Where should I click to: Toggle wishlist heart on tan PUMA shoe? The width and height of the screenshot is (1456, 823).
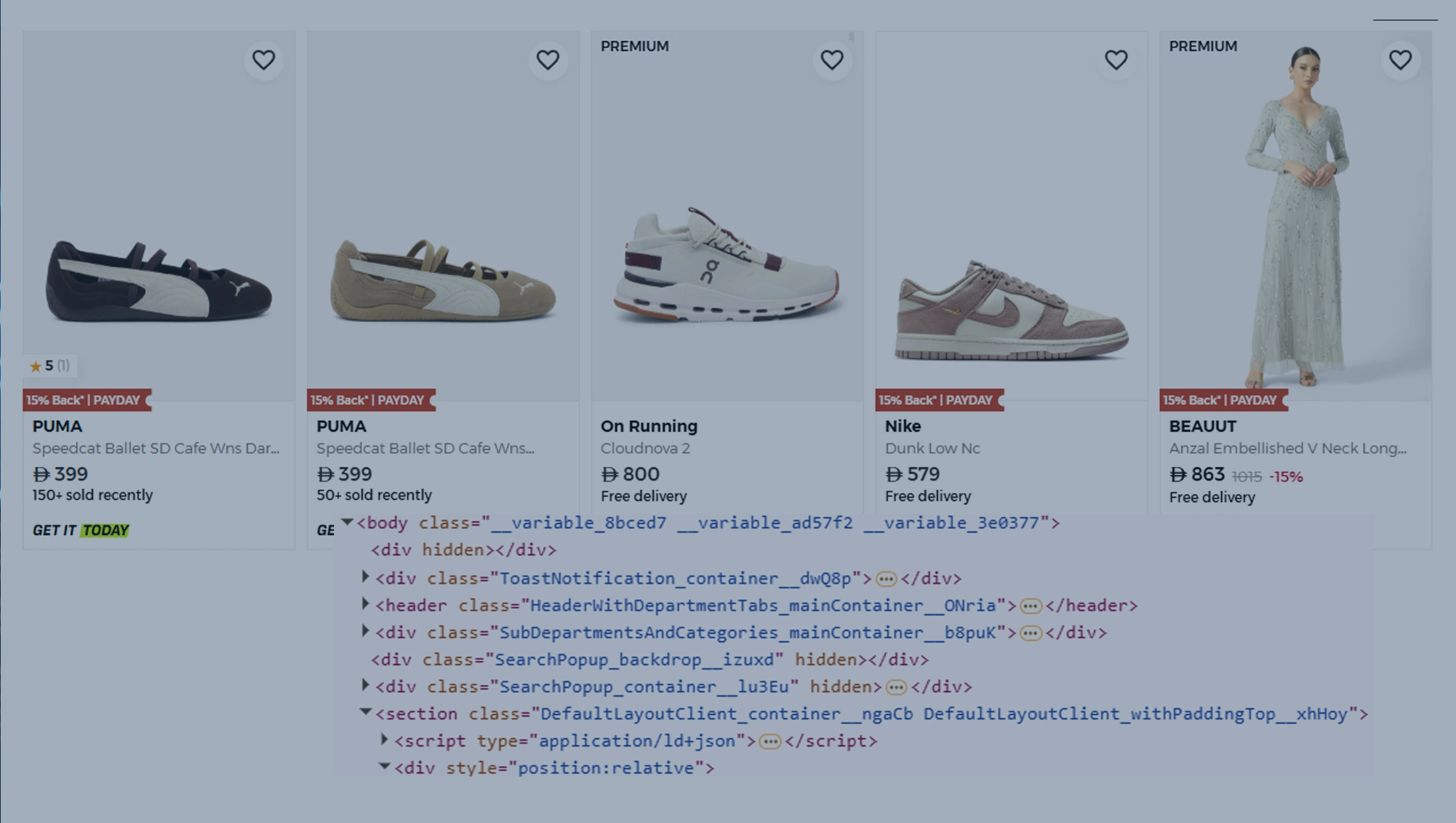(x=548, y=60)
